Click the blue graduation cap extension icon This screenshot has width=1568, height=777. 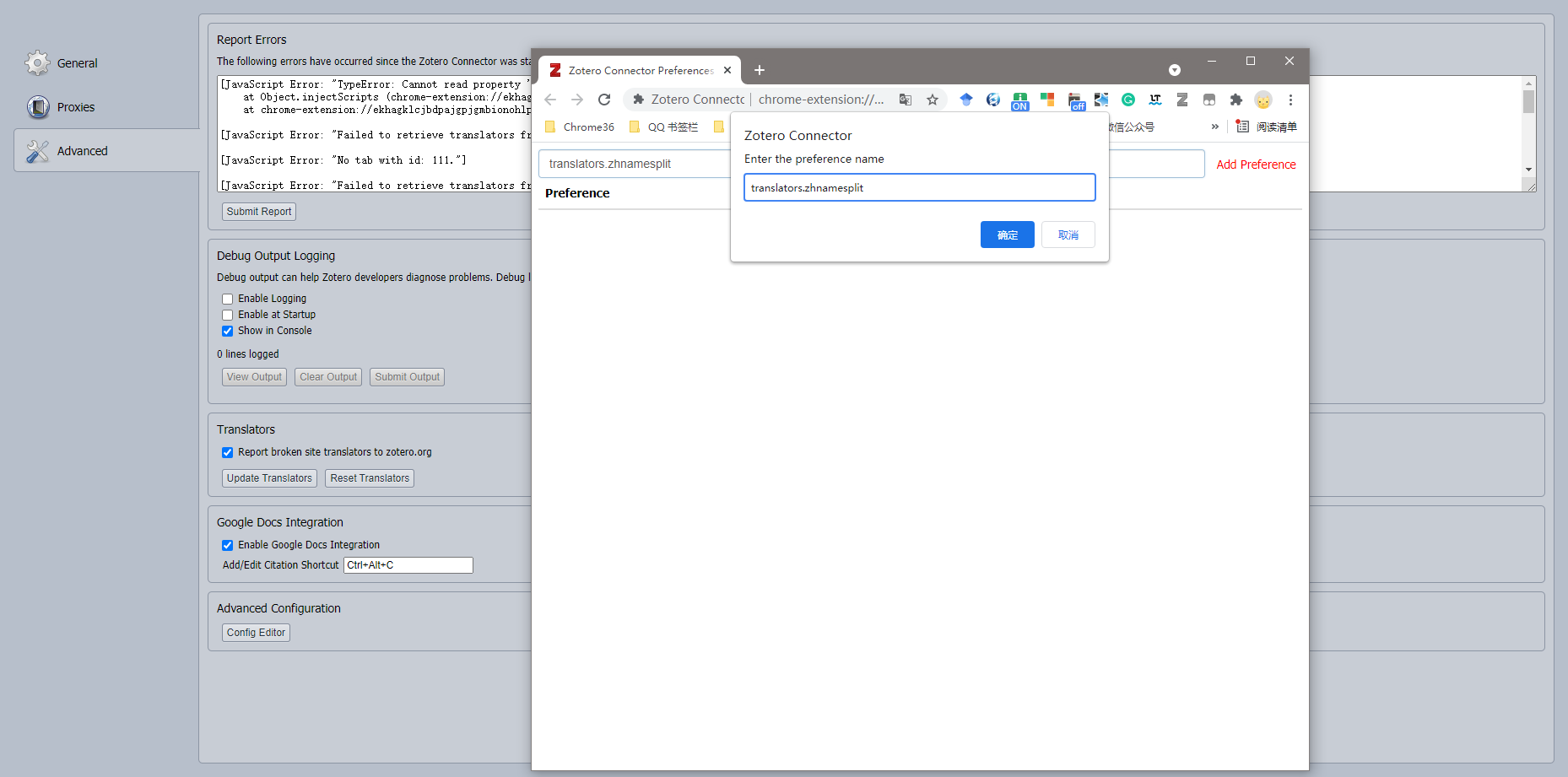point(966,100)
